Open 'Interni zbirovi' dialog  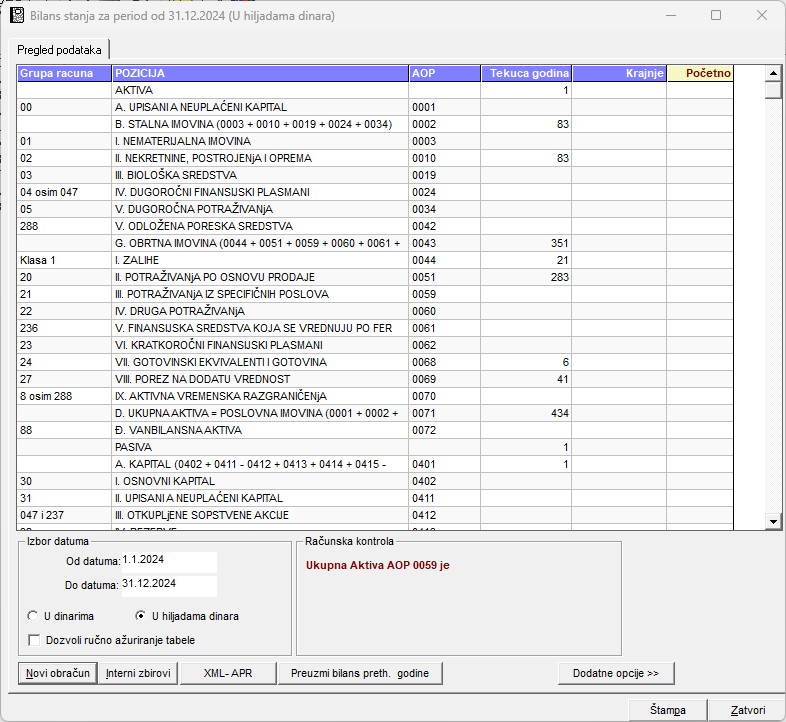click(x=138, y=673)
